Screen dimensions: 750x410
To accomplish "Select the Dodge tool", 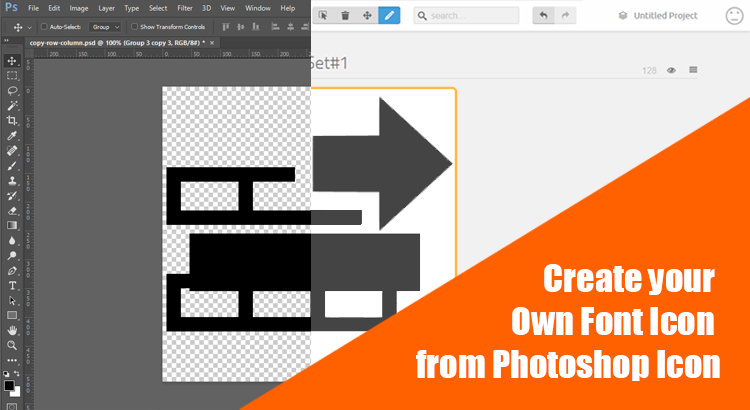I will [x=12, y=255].
